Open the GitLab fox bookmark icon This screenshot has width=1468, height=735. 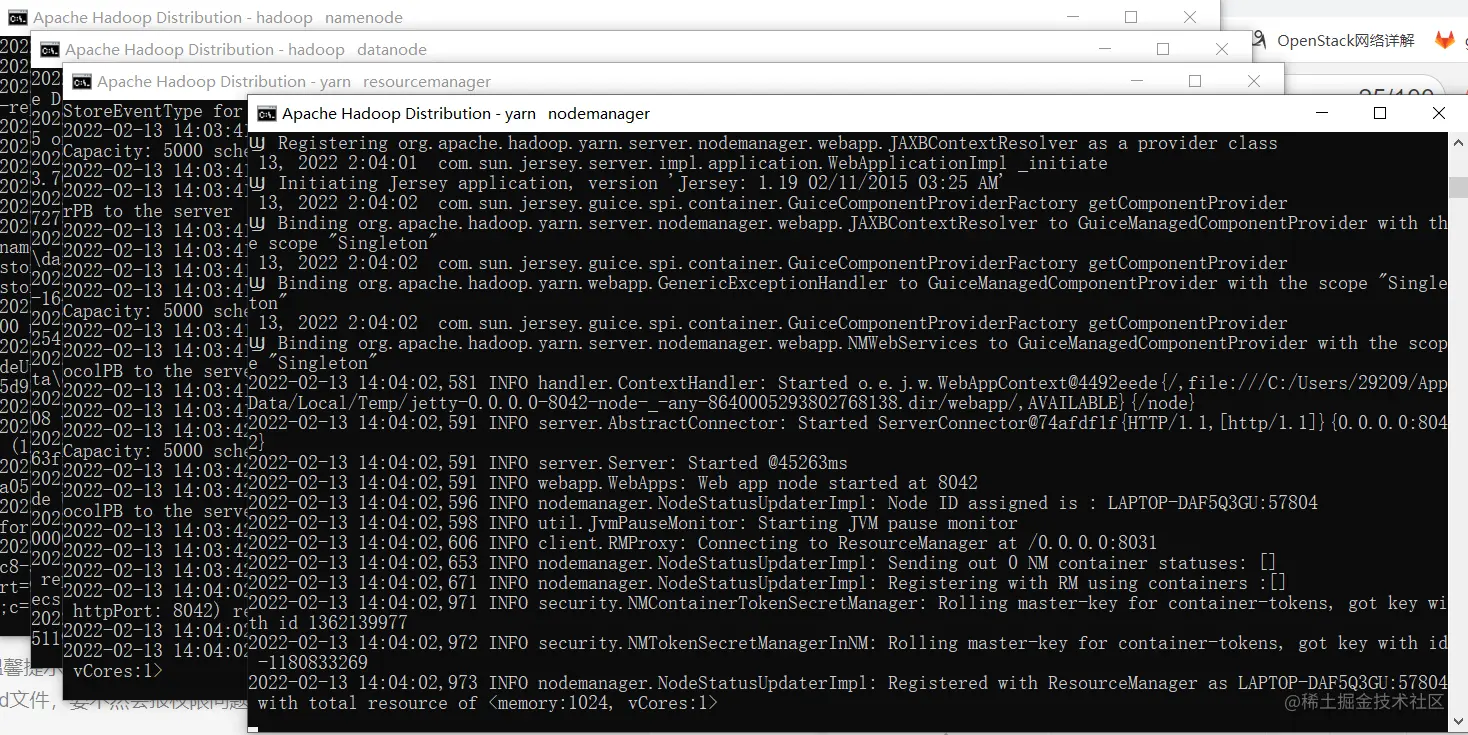pos(1445,40)
